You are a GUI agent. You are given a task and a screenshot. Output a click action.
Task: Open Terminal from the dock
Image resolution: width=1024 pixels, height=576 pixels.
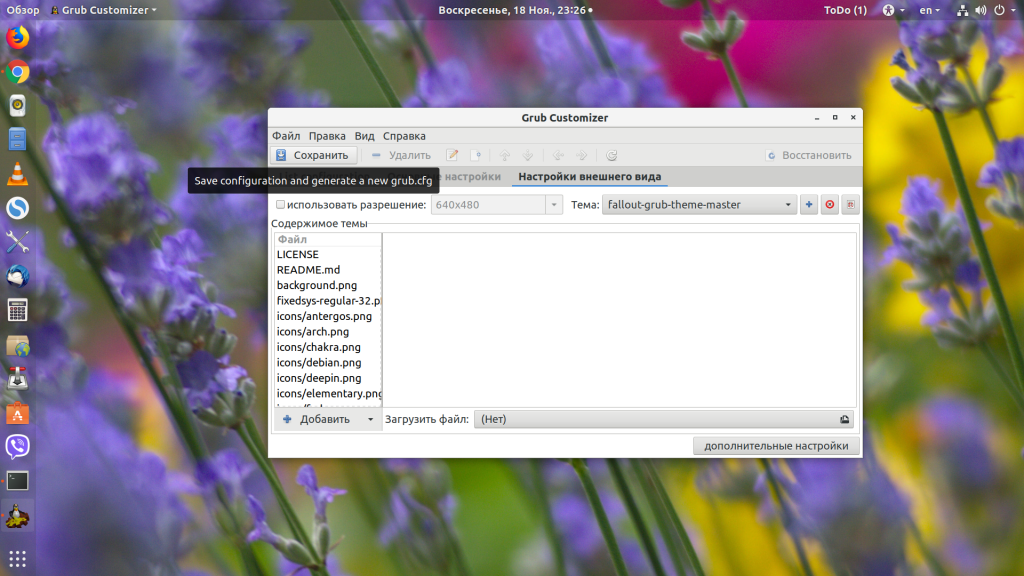[17, 481]
